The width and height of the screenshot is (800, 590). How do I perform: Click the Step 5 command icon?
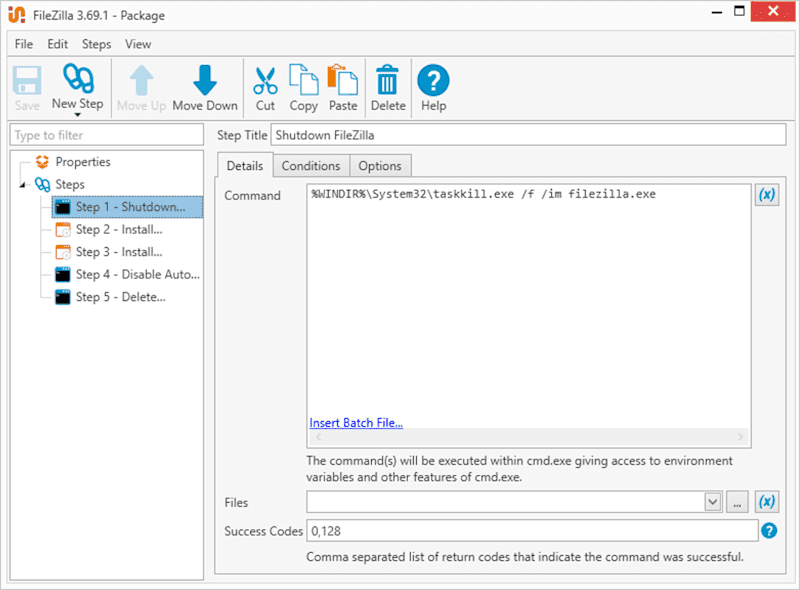pyautogui.click(x=63, y=297)
